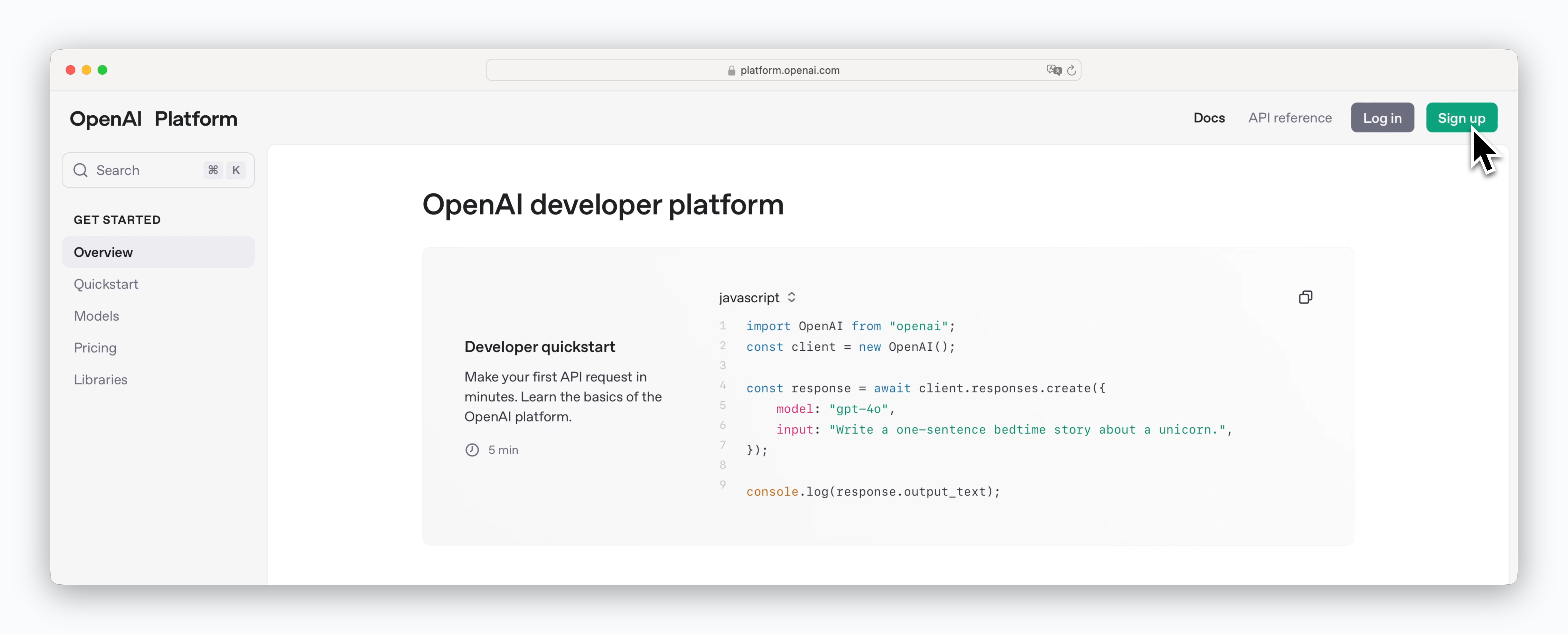Click the OpenAI Platform logo
The width and height of the screenshot is (1568, 634).
(153, 119)
